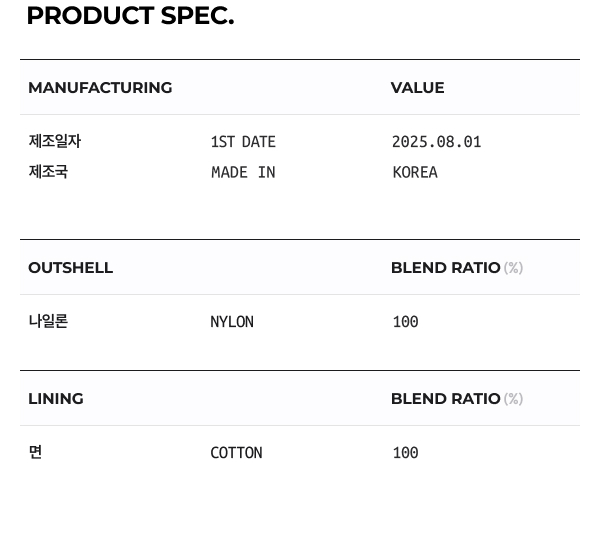The height and width of the screenshot is (554, 600).
Task: Select the 나일론 material label
Action: (x=48, y=322)
